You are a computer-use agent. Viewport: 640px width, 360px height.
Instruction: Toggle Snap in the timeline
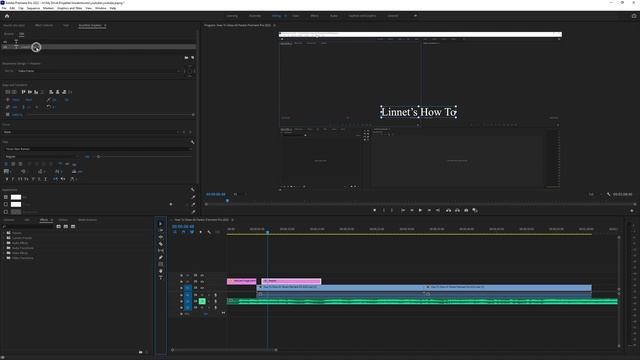point(183,232)
